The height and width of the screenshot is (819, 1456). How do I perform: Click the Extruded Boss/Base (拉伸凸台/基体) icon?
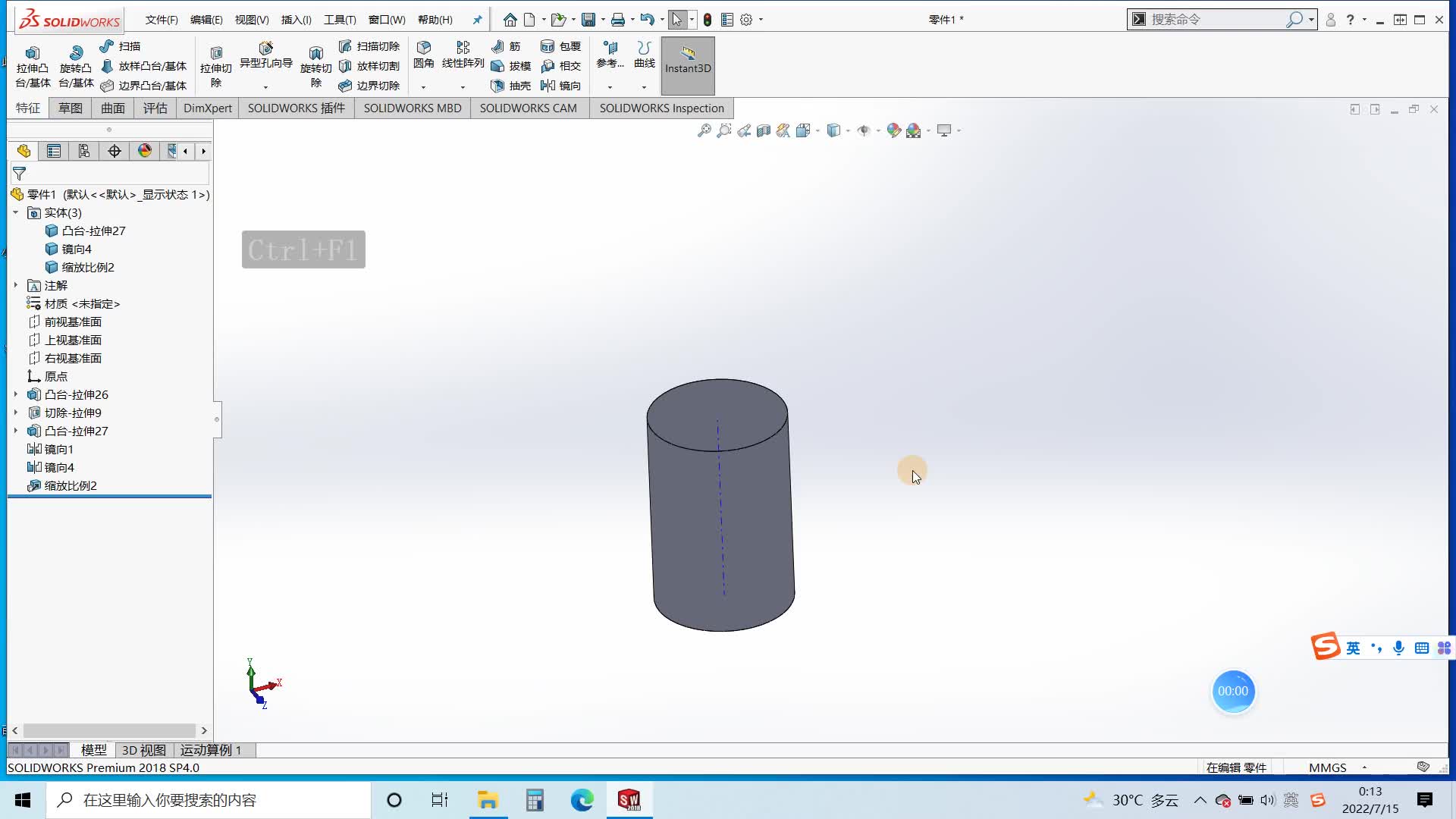point(33,55)
